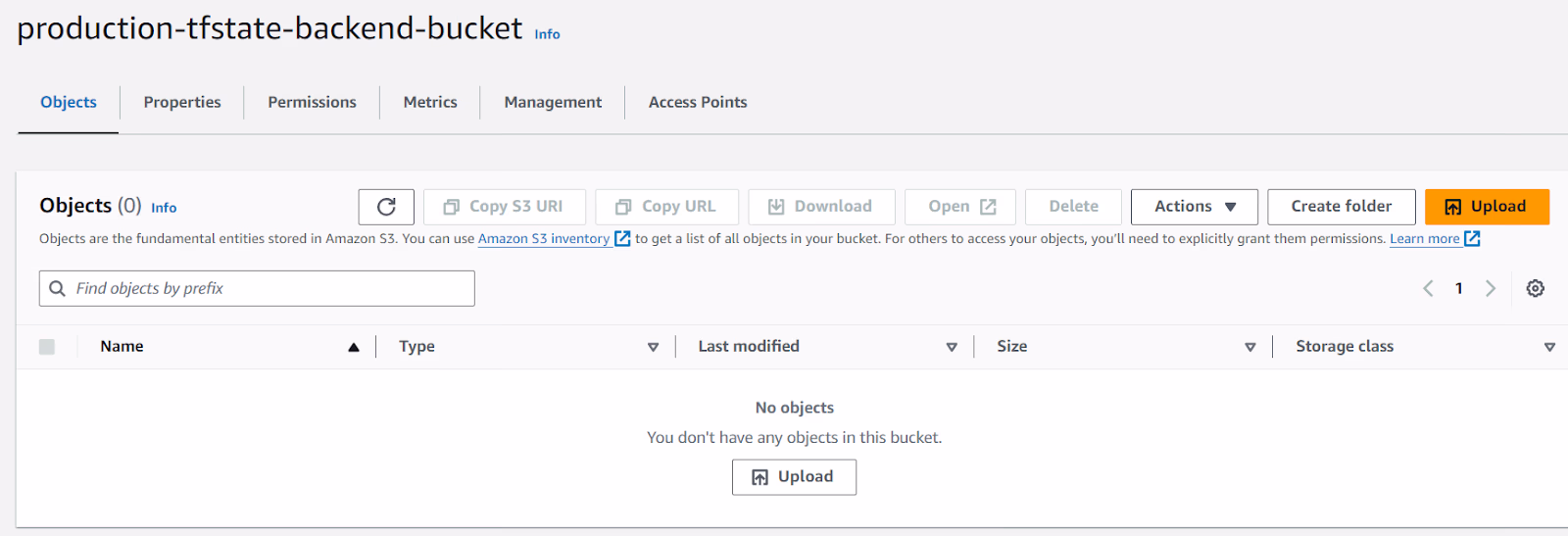
Task: Click page number 1 in pagination
Action: pyautogui.click(x=1459, y=288)
